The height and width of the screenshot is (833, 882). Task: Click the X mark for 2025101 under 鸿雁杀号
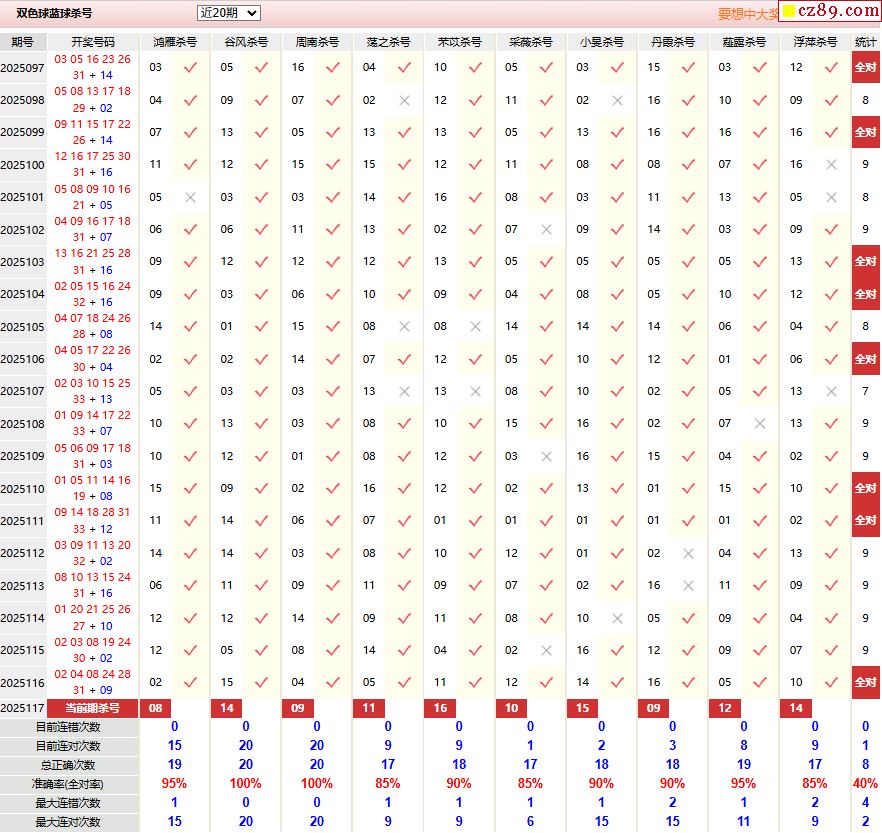pyautogui.click(x=191, y=197)
